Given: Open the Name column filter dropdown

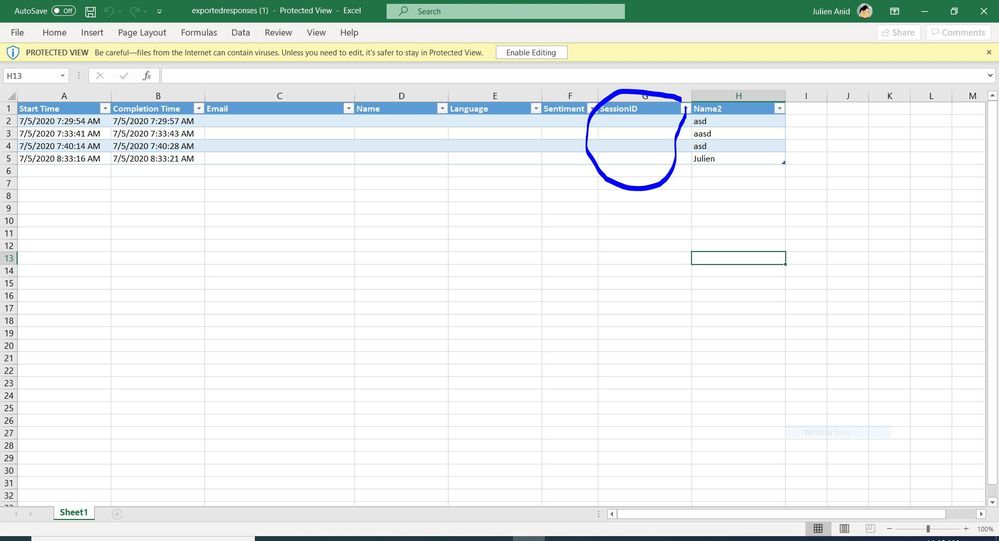Looking at the screenshot, I should click(442, 108).
